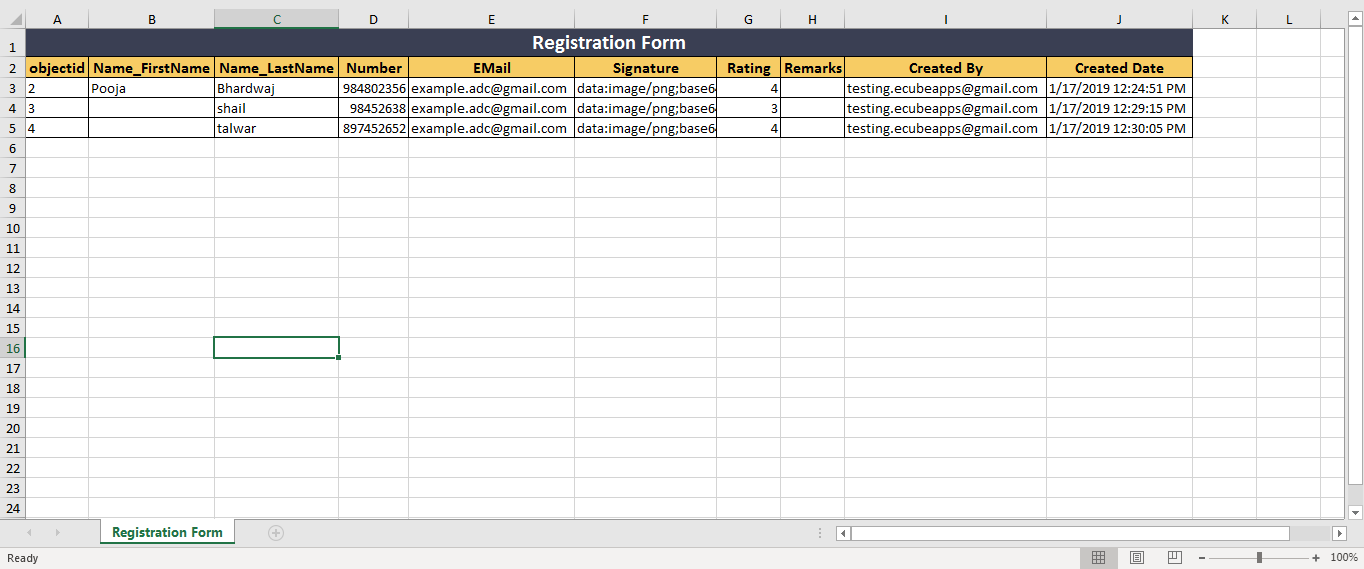The width and height of the screenshot is (1364, 569).
Task: Switch to Normal view in status bar
Action: pos(1098,557)
